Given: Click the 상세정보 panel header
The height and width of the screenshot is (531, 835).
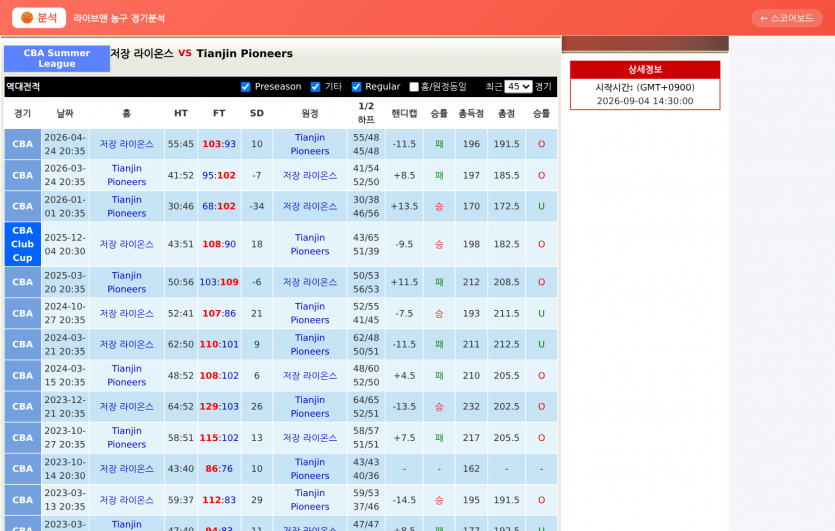Looking at the screenshot, I should 645,69.
